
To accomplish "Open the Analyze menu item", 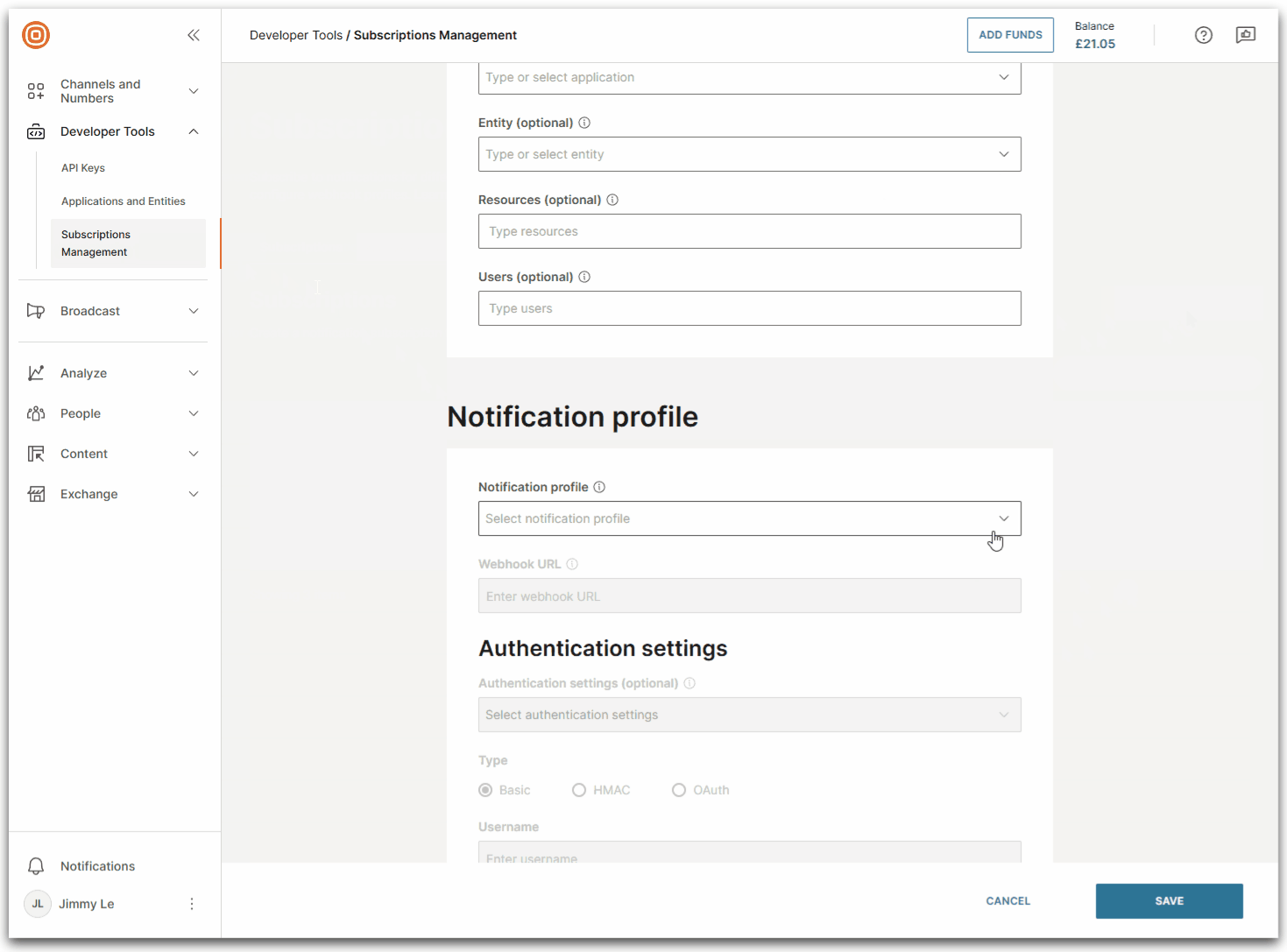I will point(83,373).
